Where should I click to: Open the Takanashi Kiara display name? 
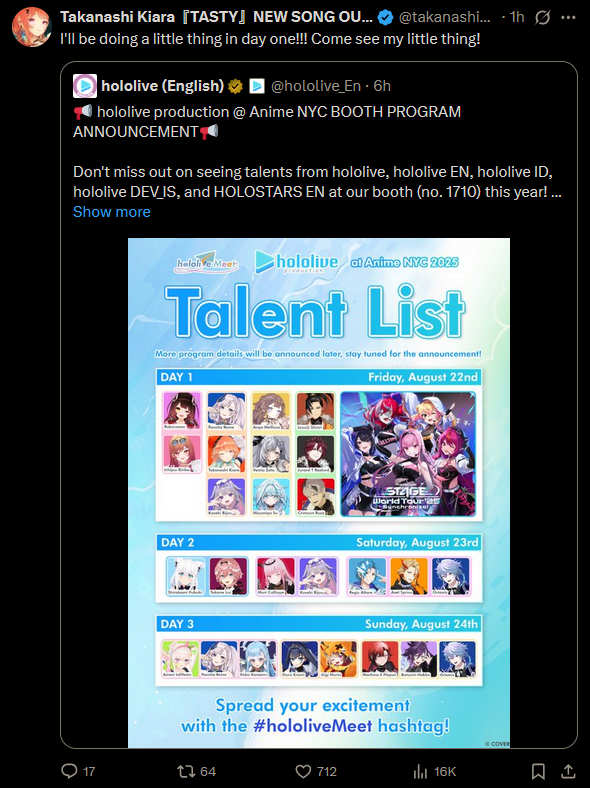click(x=216, y=17)
